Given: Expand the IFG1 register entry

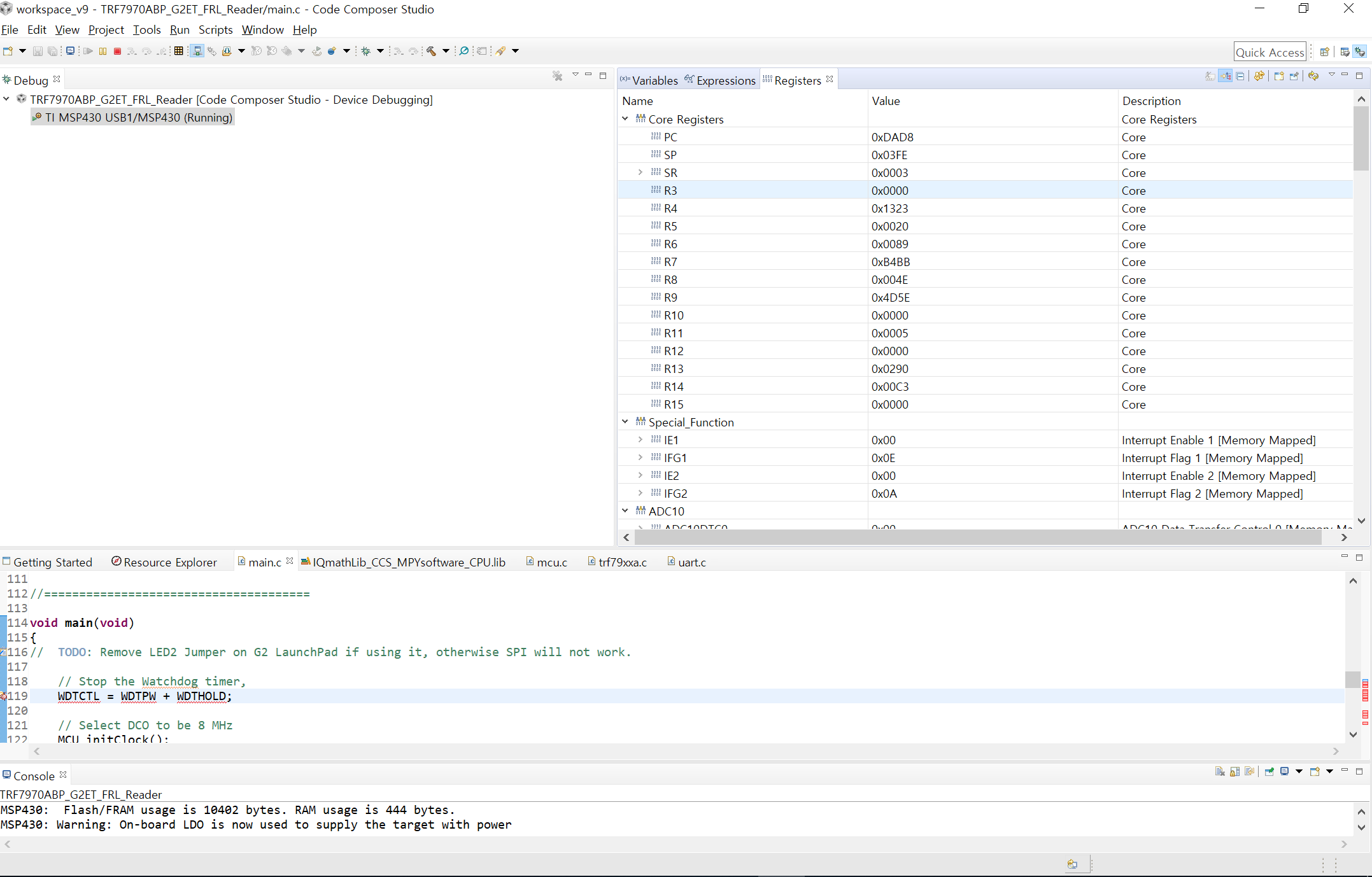Looking at the screenshot, I should coord(640,458).
